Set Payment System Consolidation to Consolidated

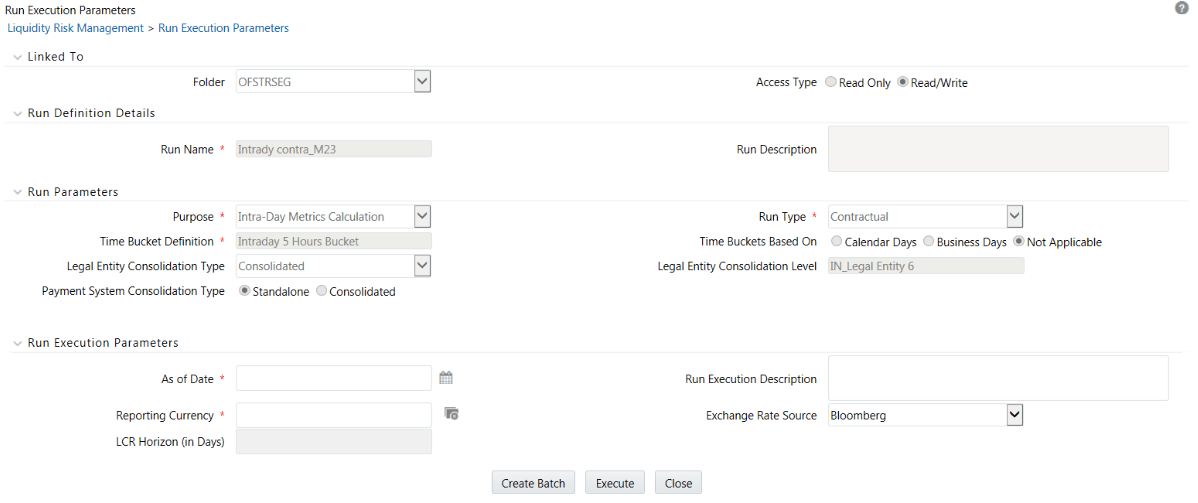(x=321, y=292)
